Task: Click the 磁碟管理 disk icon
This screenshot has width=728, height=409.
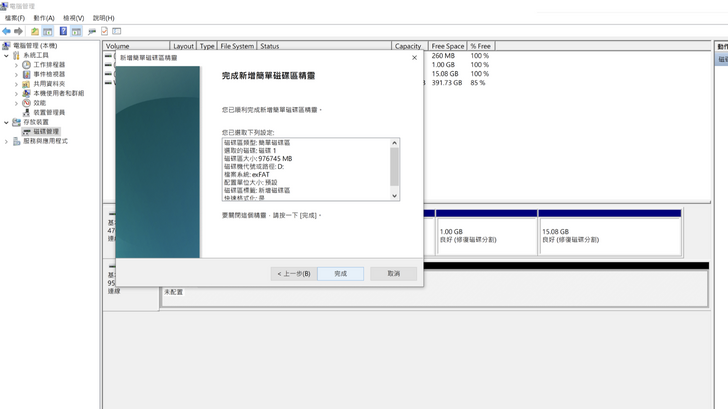Action: click(26, 132)
